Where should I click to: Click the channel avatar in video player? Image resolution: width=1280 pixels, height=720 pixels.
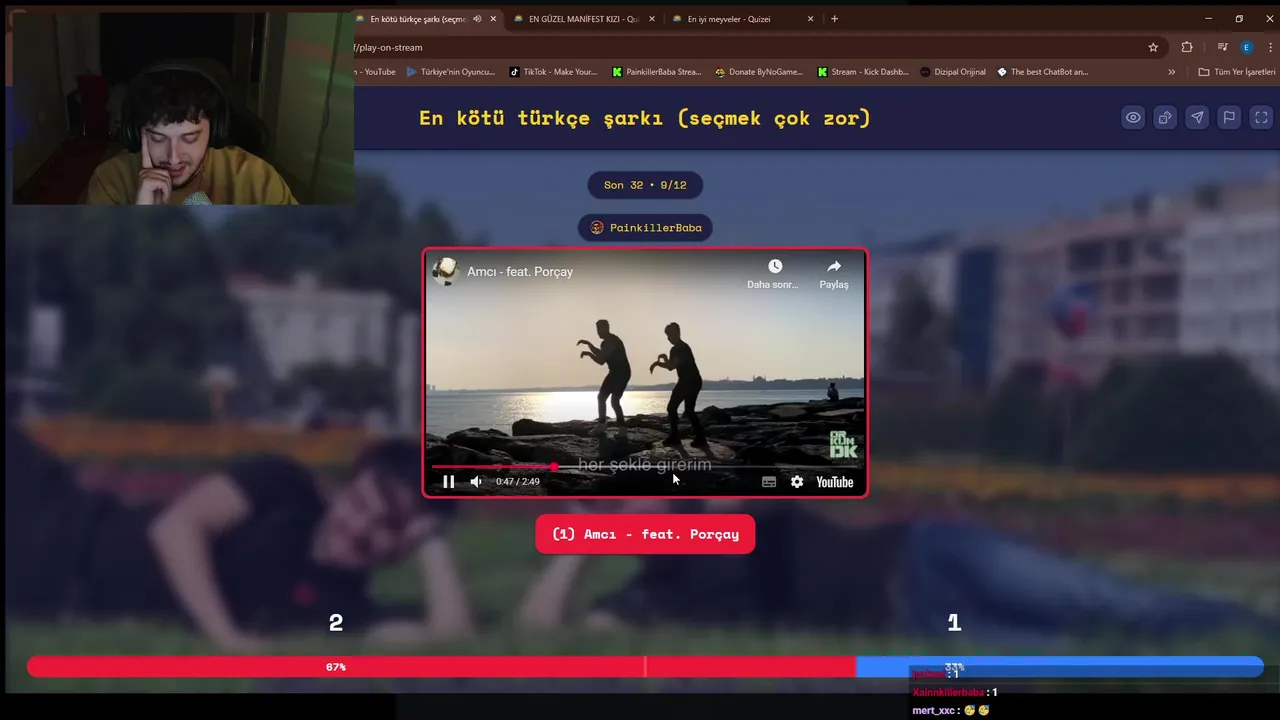point(446,272)
